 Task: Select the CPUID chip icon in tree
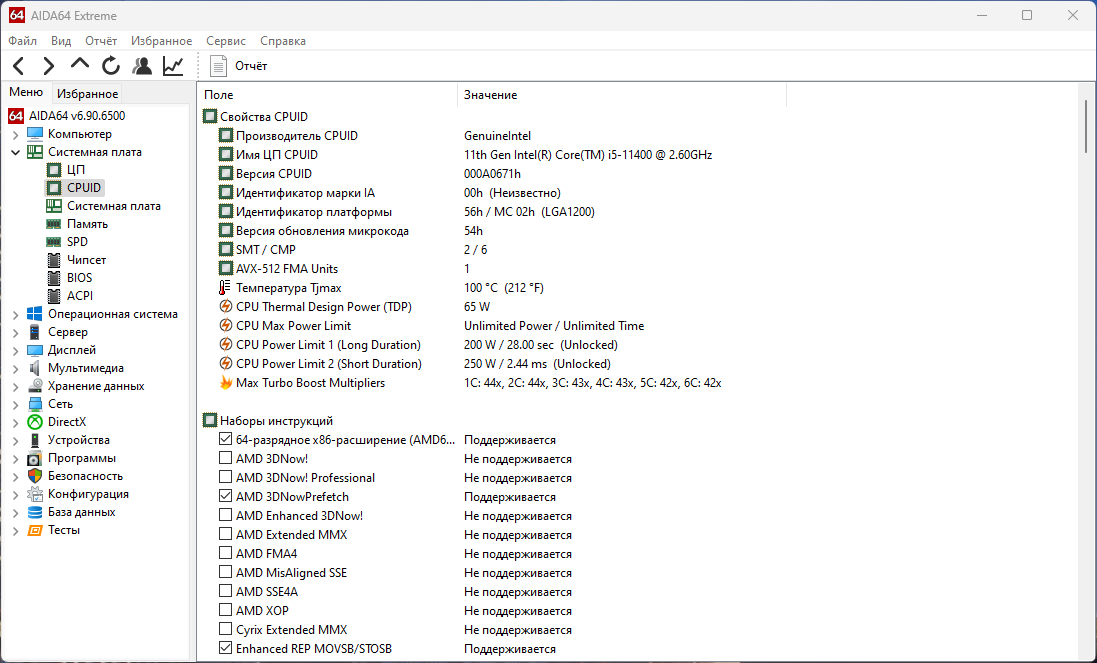point(54,188)
